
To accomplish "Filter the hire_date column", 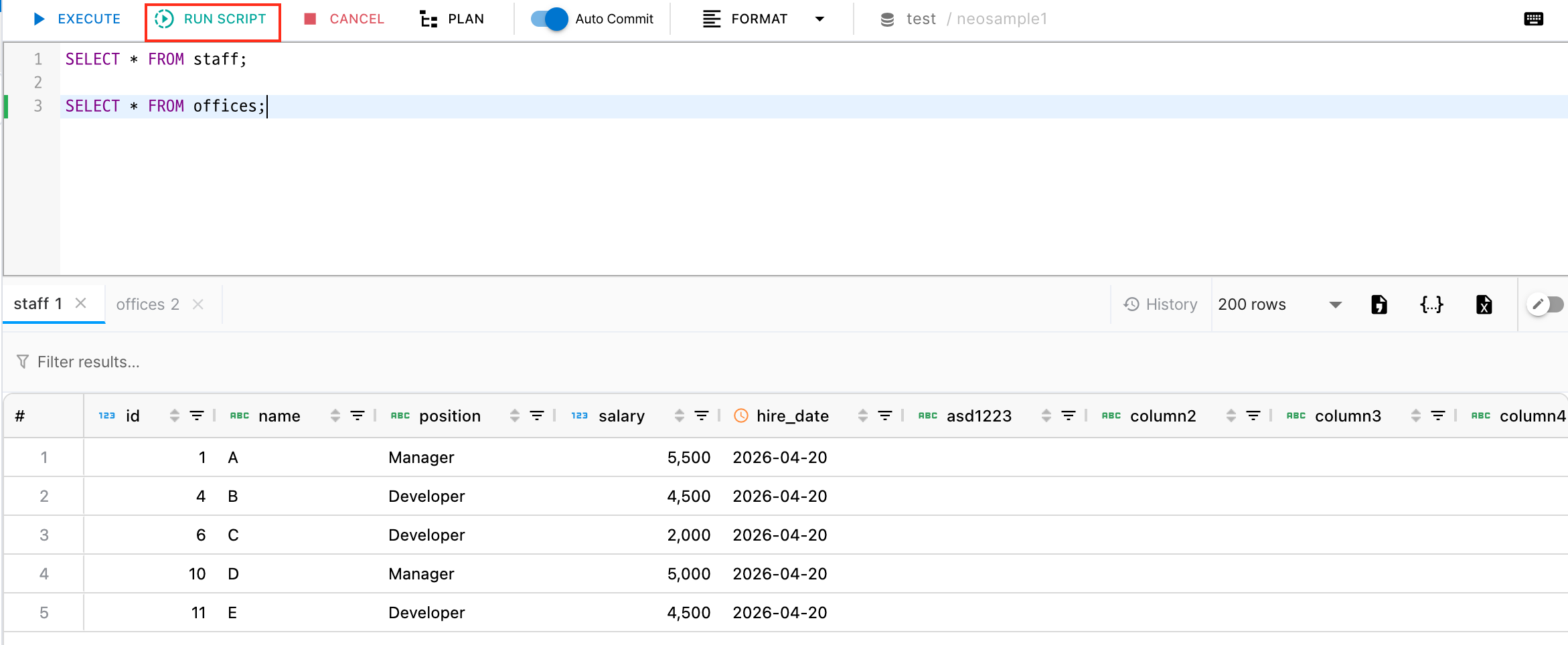I will click(x=885, y=416).
